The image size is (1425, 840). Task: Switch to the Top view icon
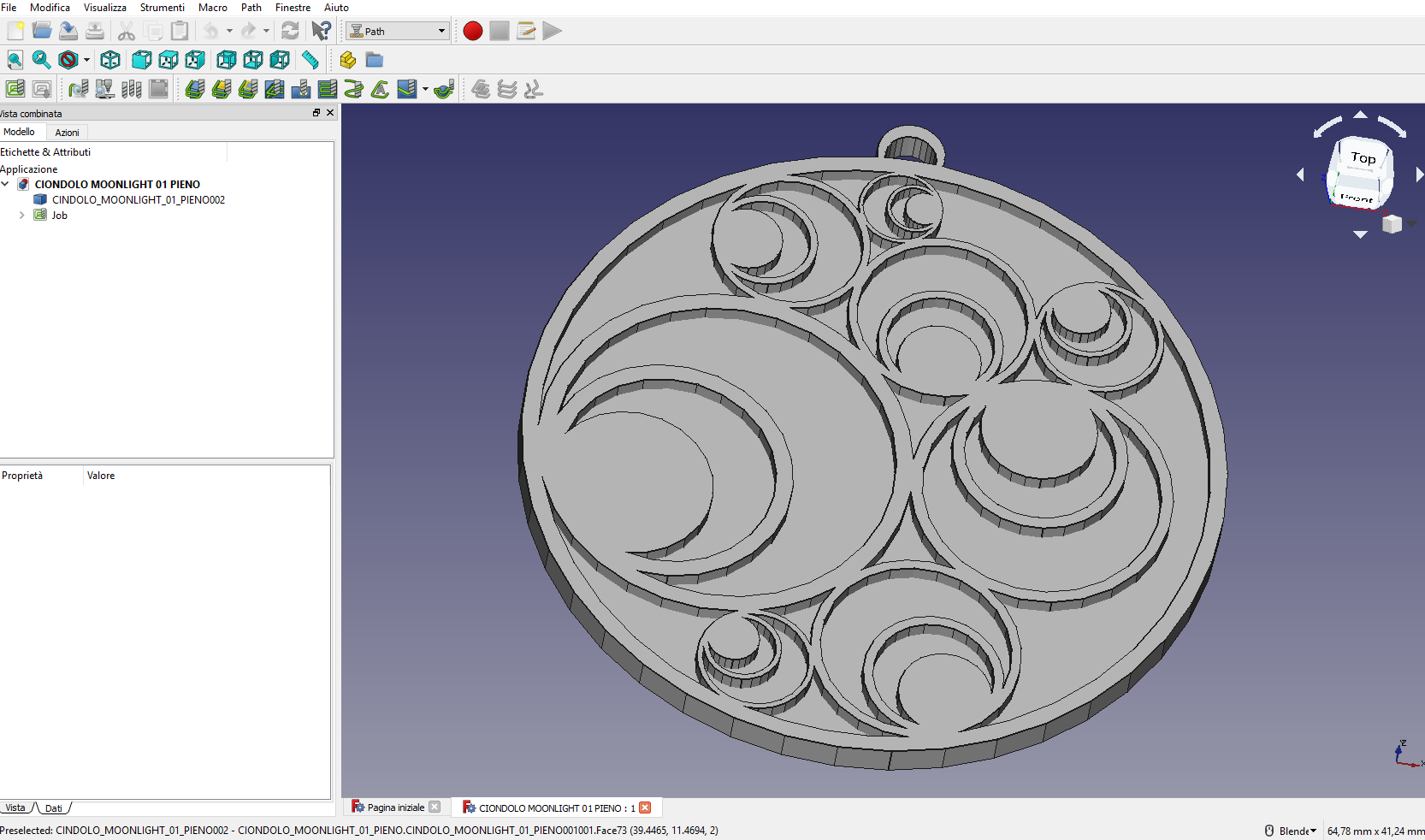click(x=169, y=60)
